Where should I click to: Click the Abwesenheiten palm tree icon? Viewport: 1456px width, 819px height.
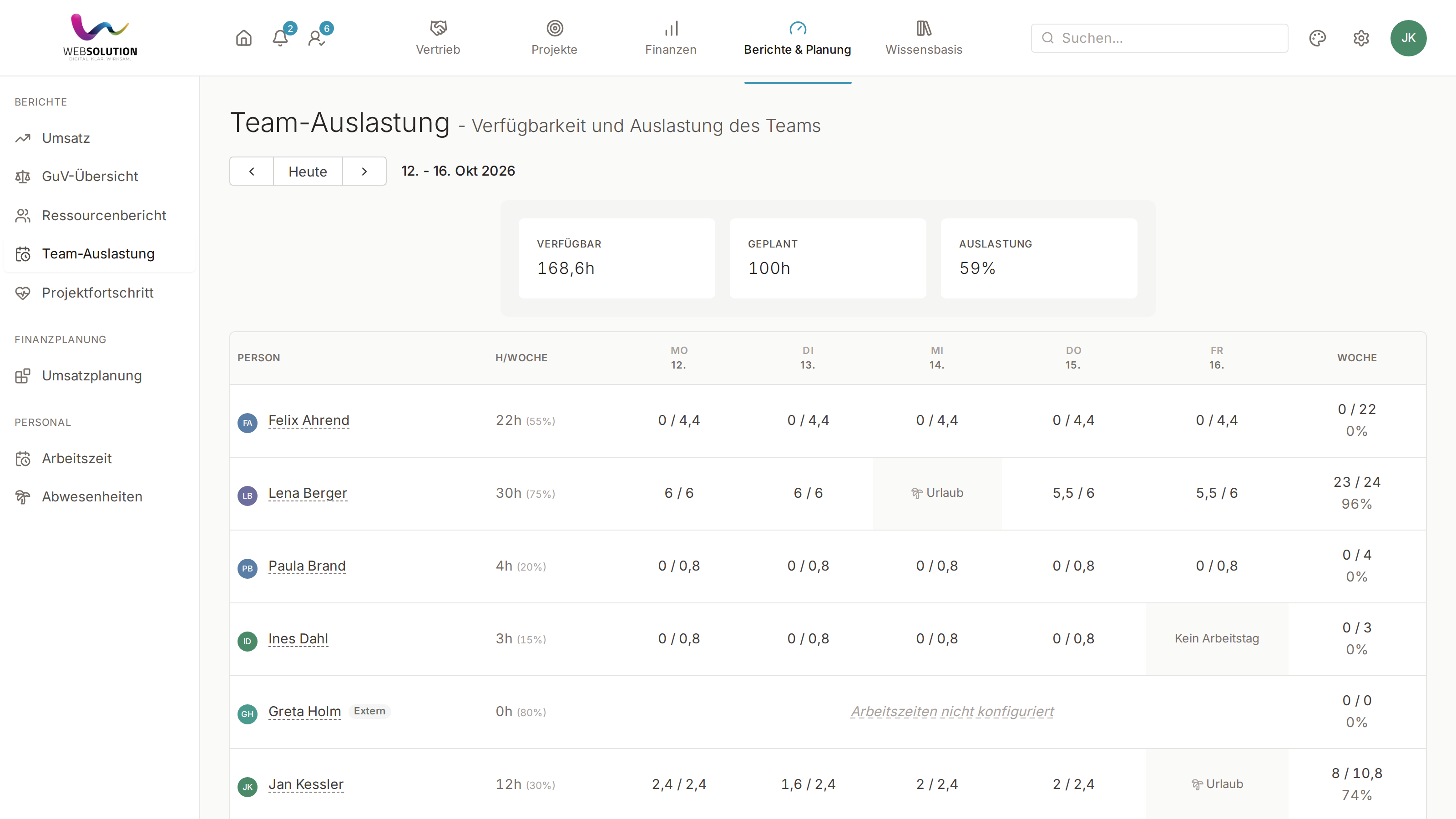tap(23, 497)
